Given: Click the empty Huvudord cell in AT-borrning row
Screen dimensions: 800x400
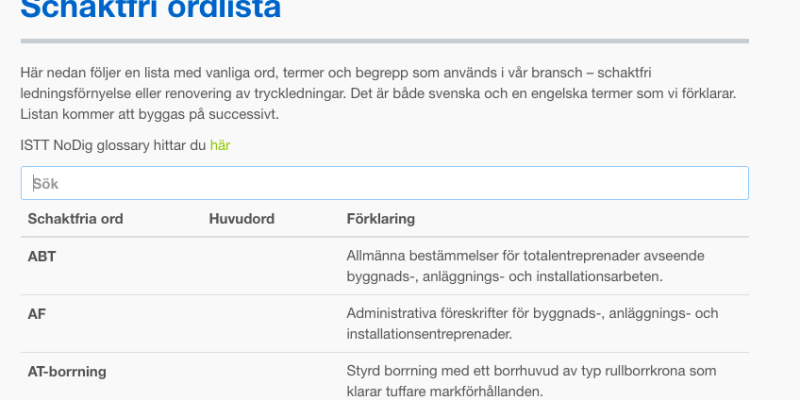Looking at the screenshot, I should tap(271, 377).
